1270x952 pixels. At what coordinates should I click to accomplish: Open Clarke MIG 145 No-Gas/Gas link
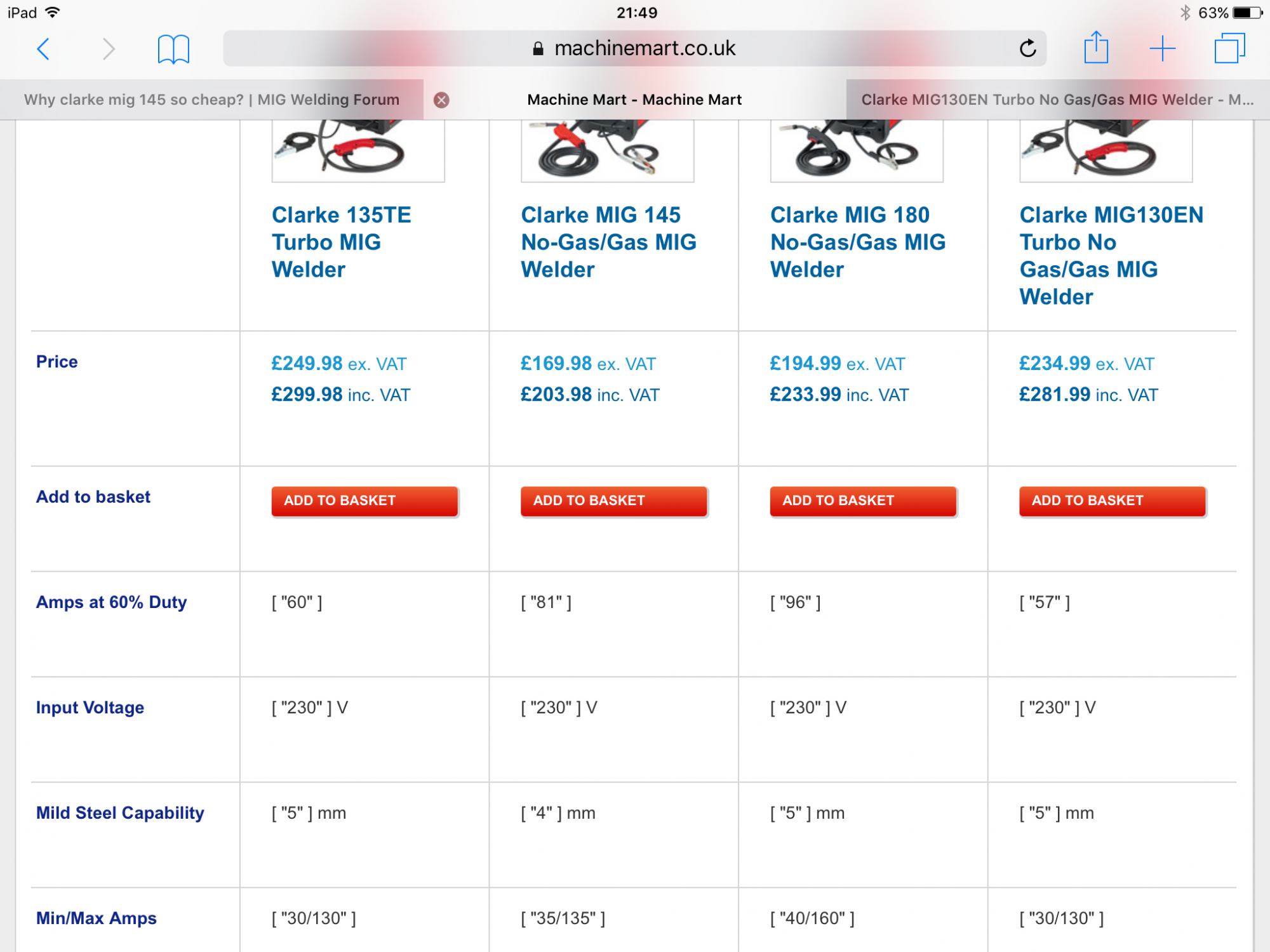pos(608,242)
